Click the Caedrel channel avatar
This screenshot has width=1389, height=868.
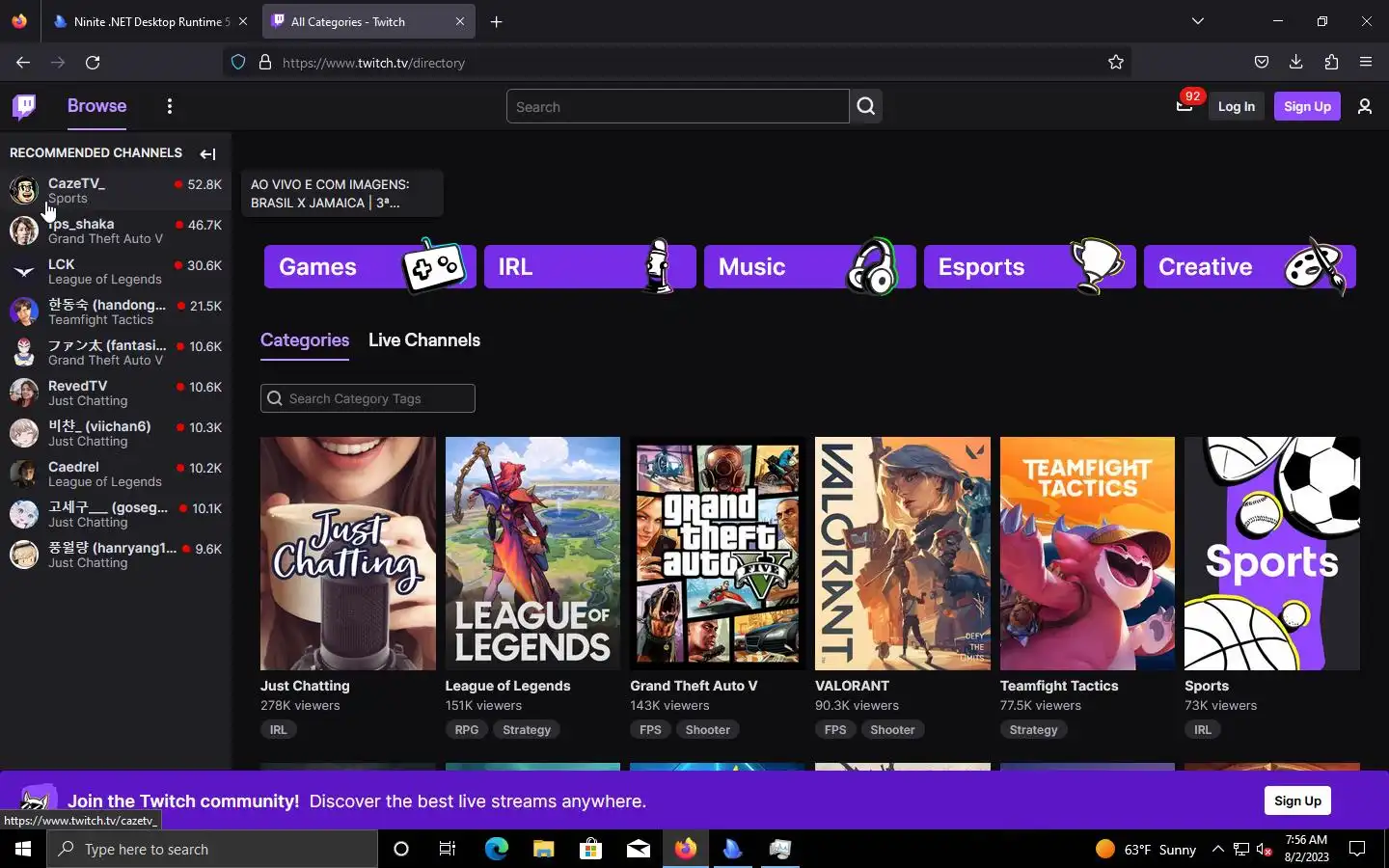tap(24, 474)
